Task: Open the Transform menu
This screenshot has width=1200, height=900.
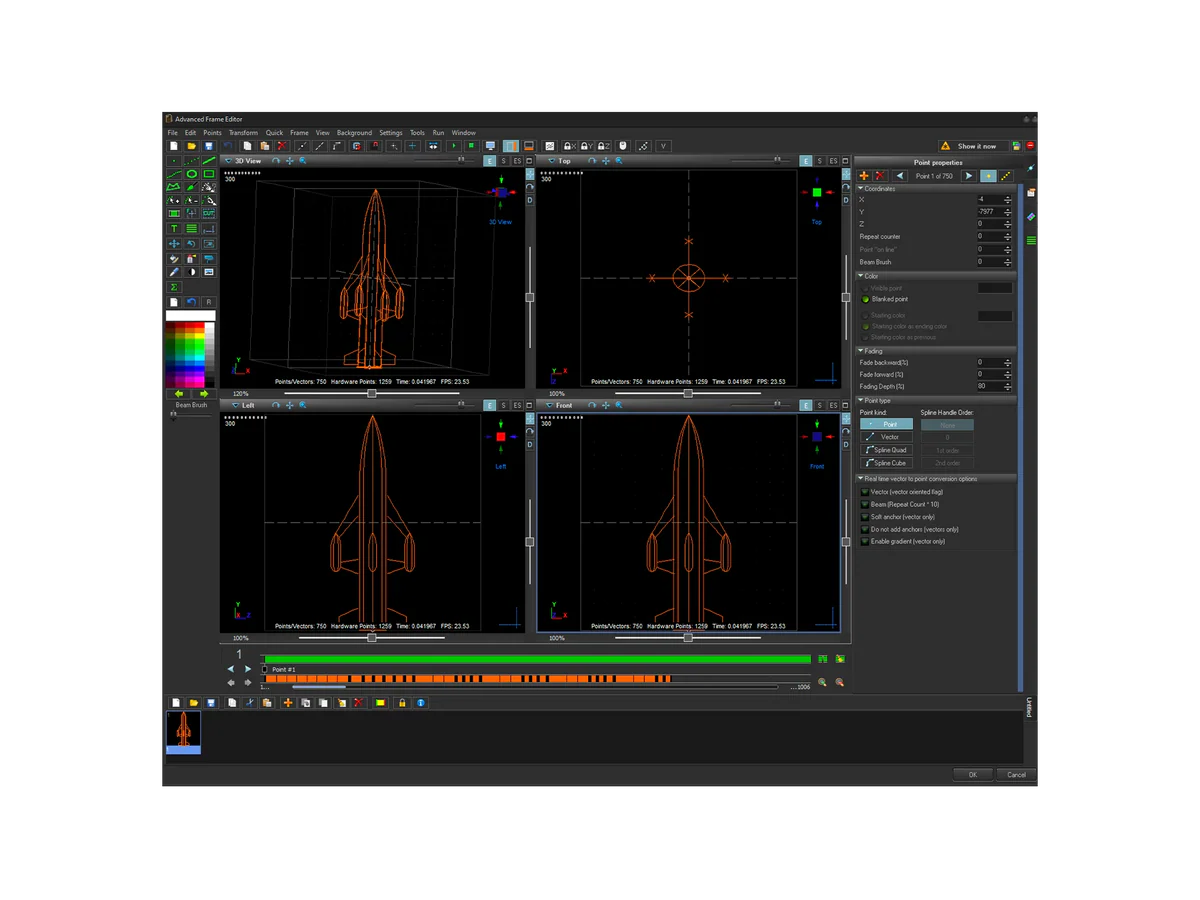Action: tap(243, 133)
